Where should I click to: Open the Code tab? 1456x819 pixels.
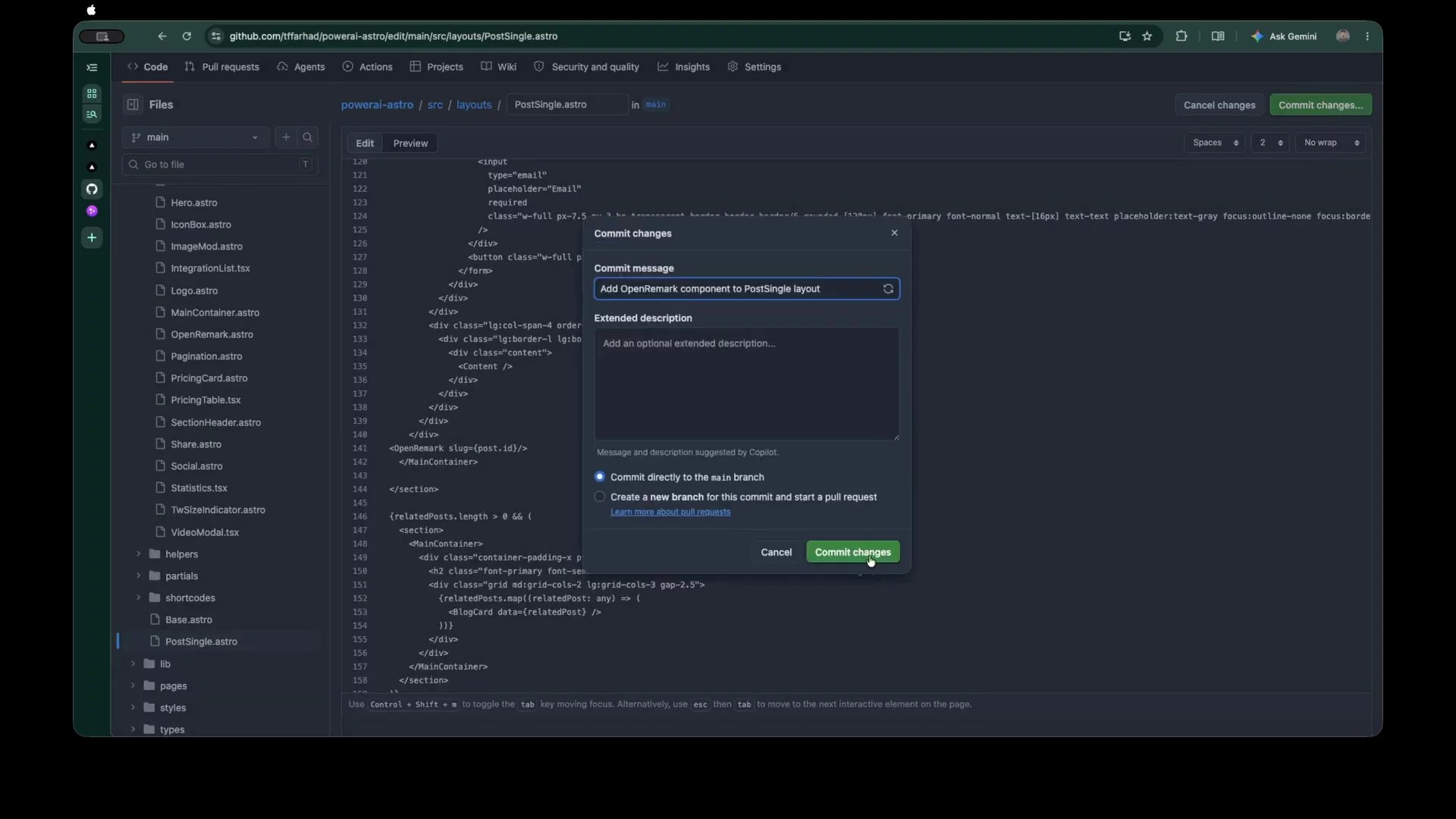pos(148,67)
